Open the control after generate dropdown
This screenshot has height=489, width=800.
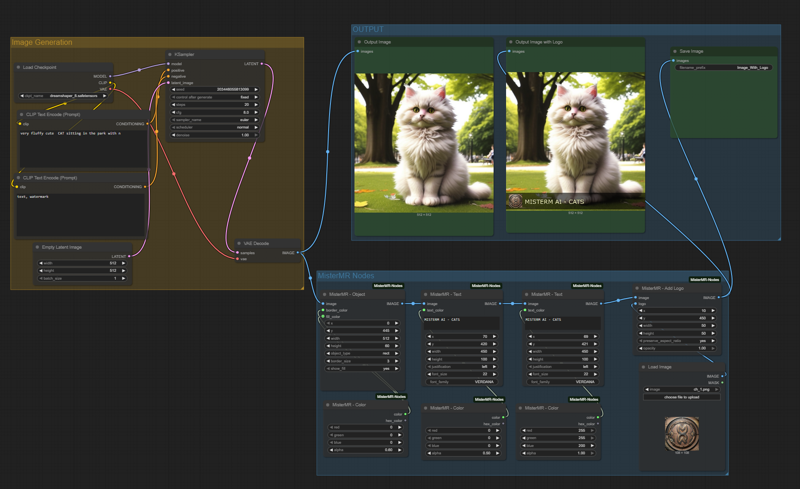pos(214,97)
